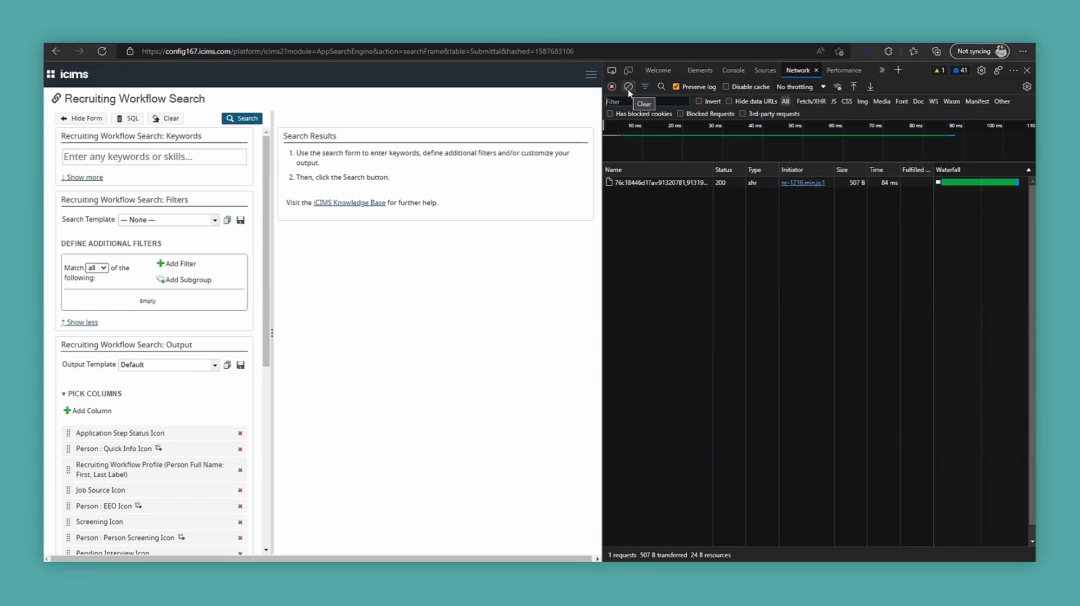Viewport: 1080px width, 606px height.
Task: Save the Output Template disk icon
Action: pyautogui.click(x=240, y=365)
